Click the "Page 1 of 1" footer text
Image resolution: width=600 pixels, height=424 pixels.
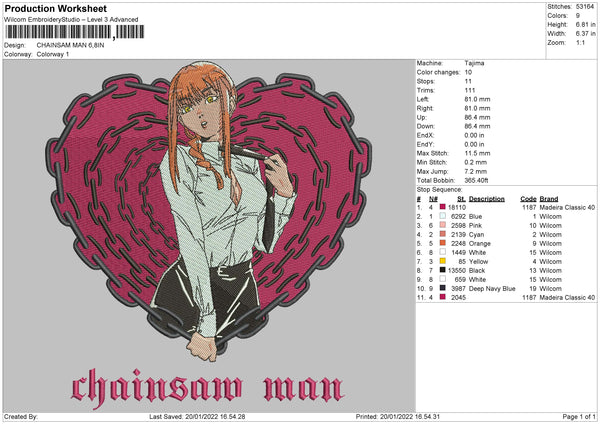(x=579, y=416)
